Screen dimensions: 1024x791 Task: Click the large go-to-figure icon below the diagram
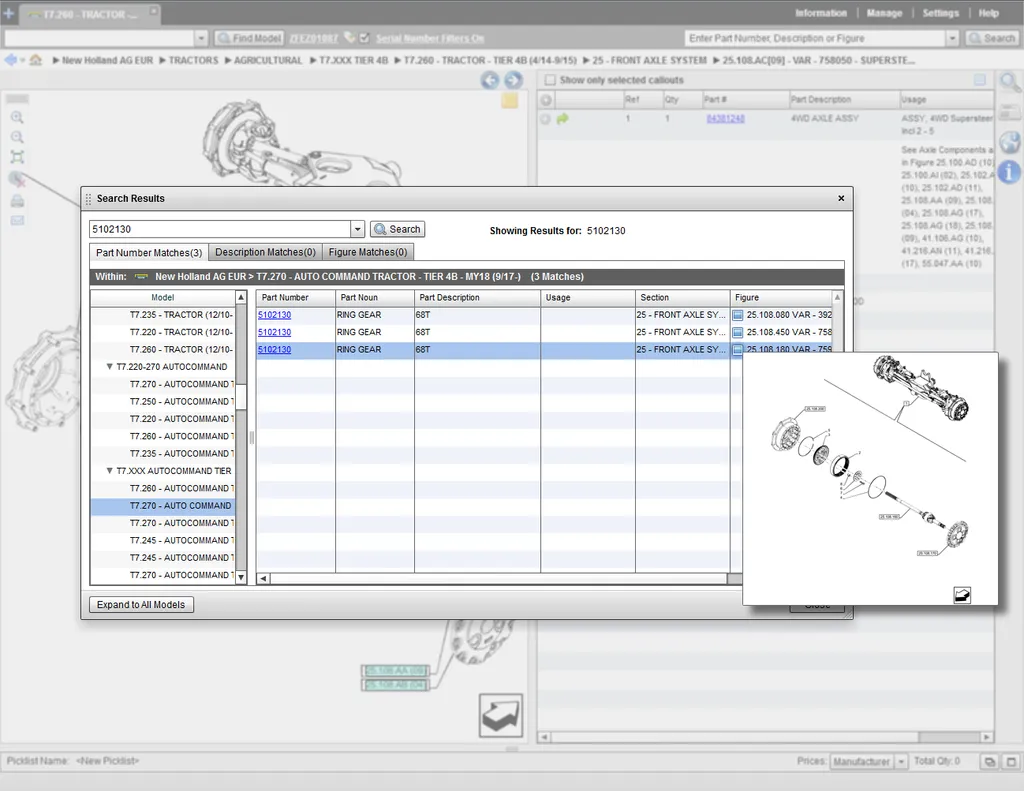501,715
